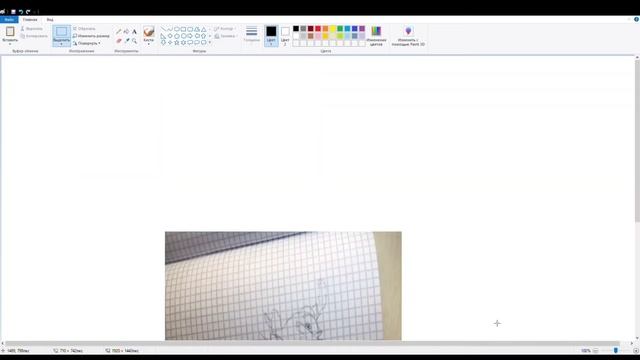640x360 pixels.
Task: Open the line Thickness dropdown
Action: 251,34
